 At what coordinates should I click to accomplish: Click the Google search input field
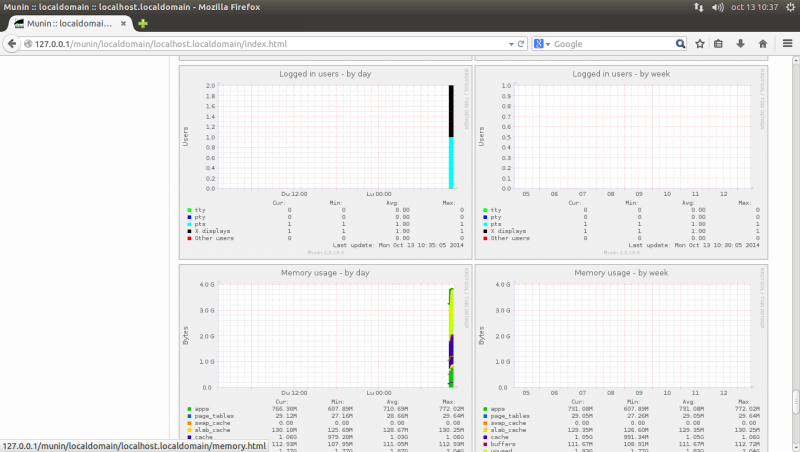tap(612, 44)
